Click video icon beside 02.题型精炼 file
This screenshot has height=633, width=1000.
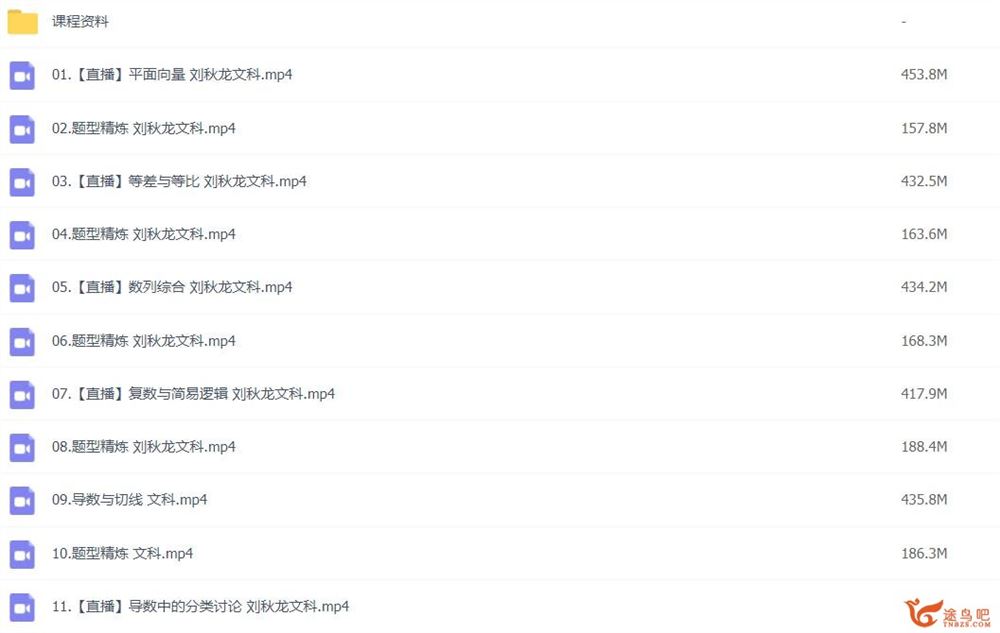(22, 129)
